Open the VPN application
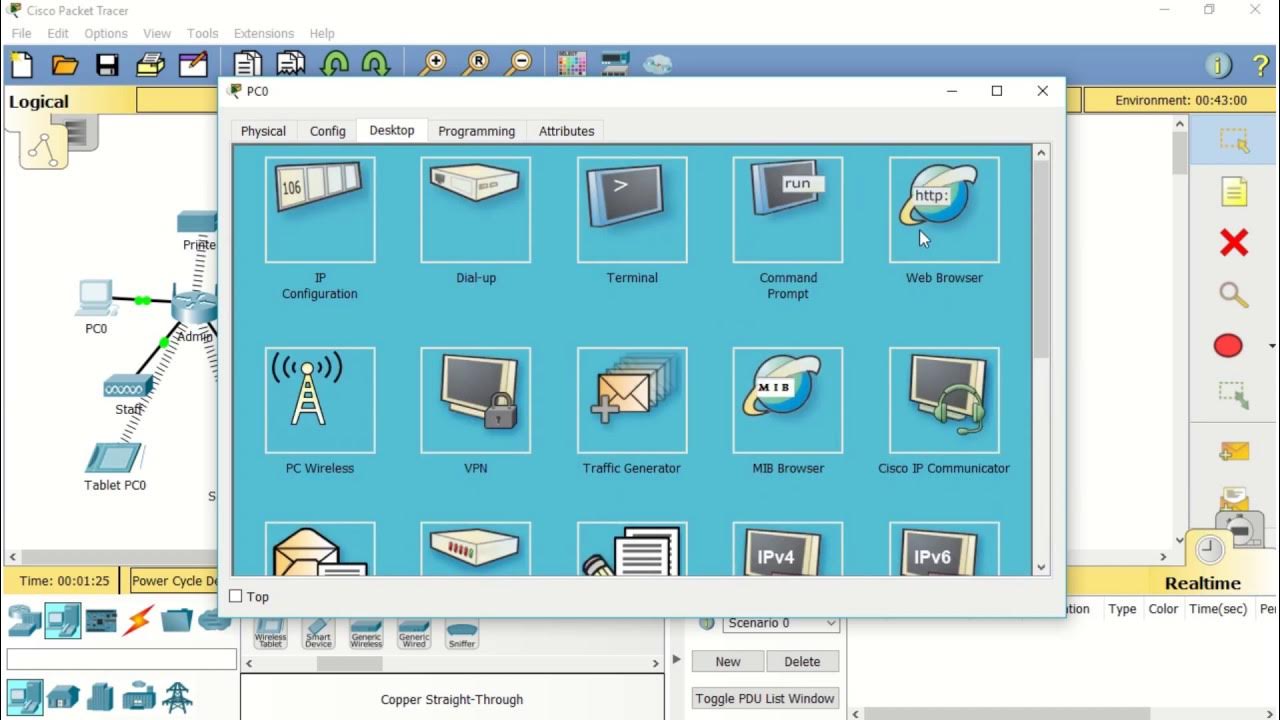This screenshot has width=1280, height=720. (x=476, y=400)
